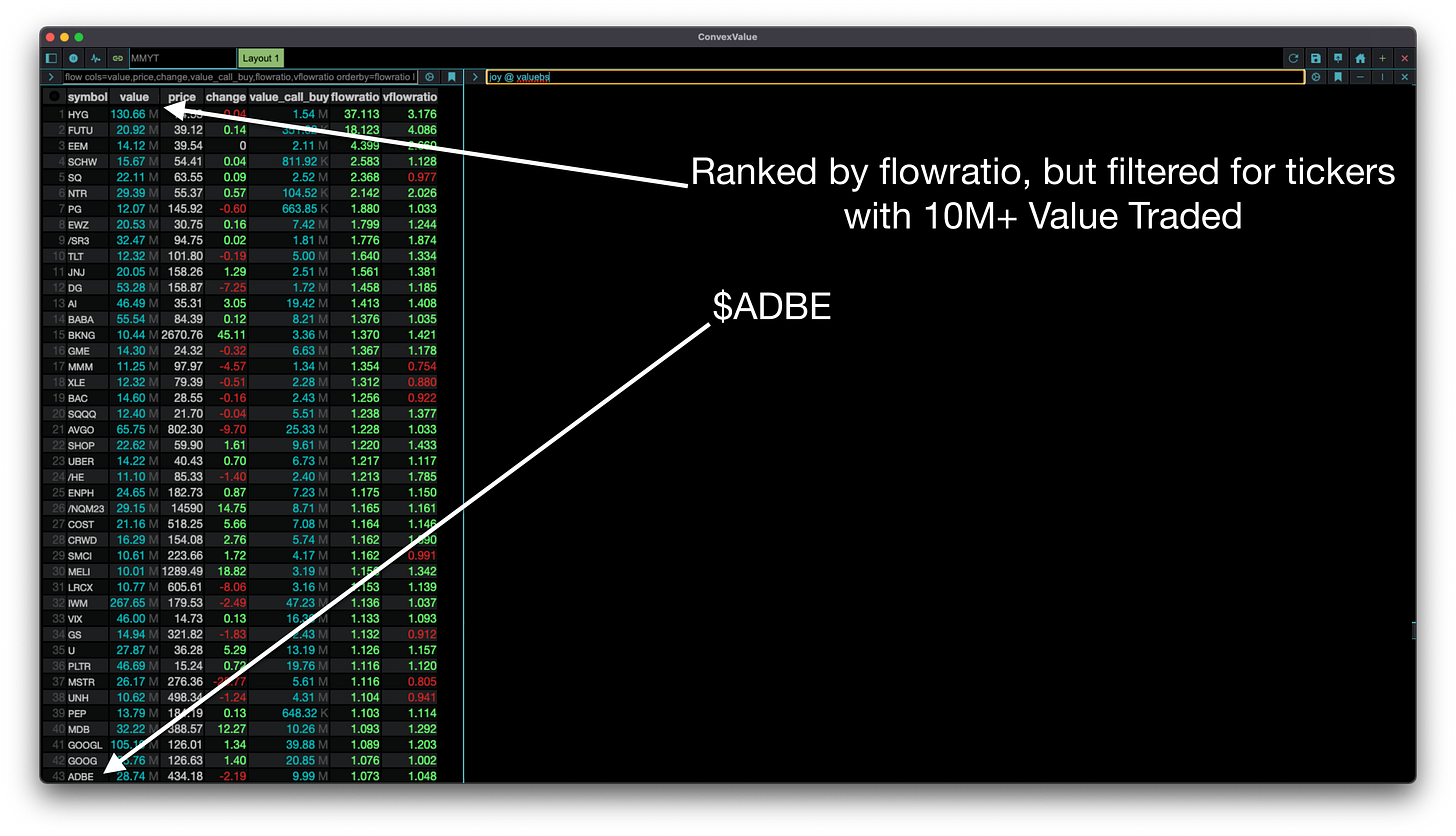Split right pane horizontally with minus icon

[x=1360, y=77]
